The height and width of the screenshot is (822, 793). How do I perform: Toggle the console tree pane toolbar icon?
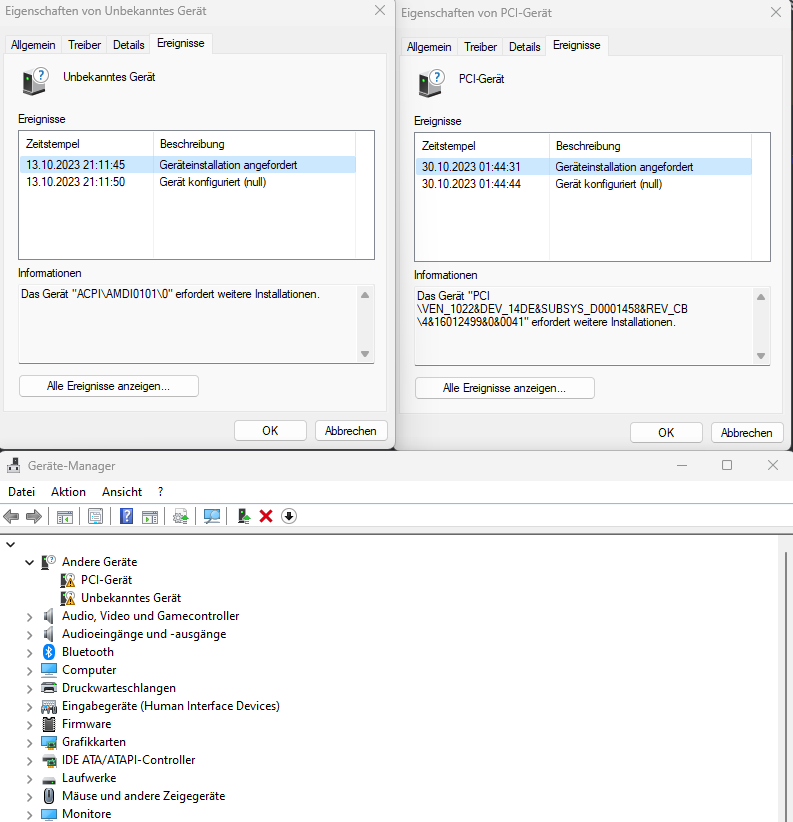point(65,516)
